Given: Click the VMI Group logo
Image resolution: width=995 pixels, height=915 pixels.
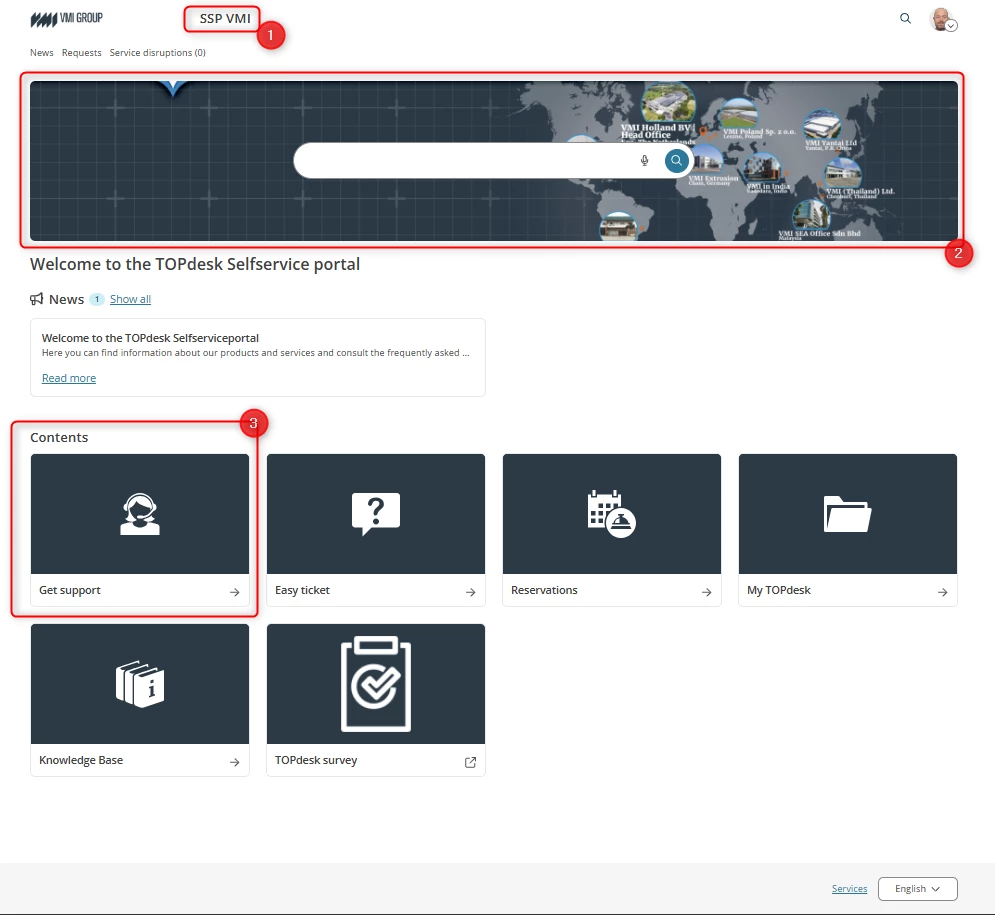Looking at the screenshot, I should [x=67, y=19].
